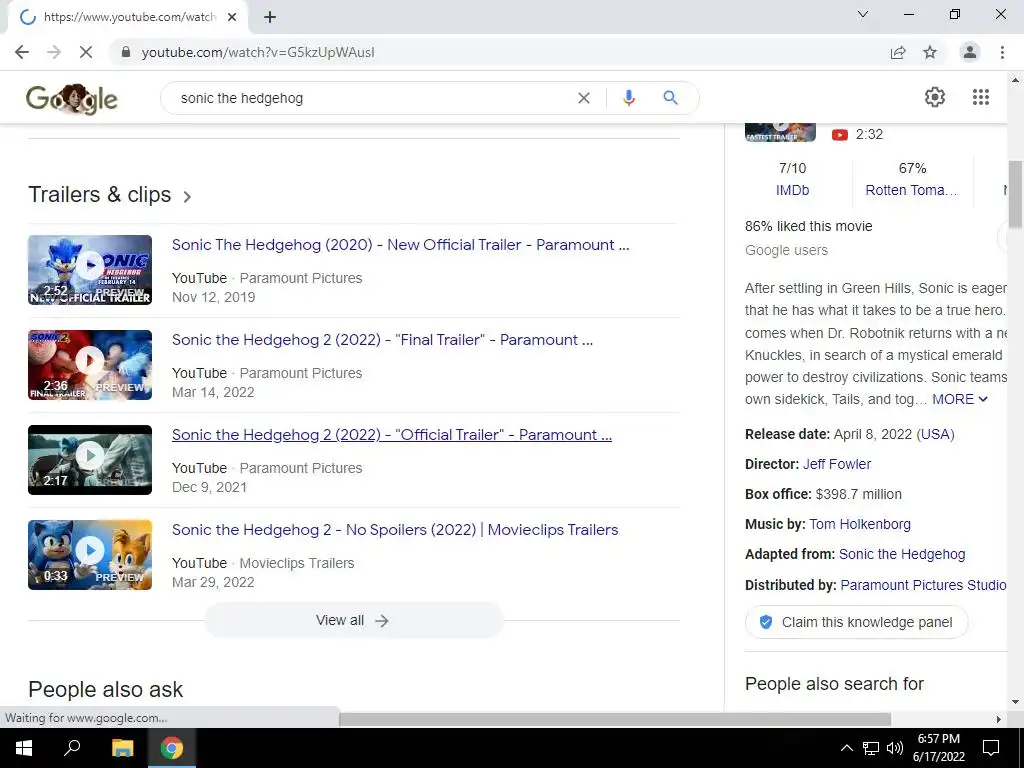Play the 2:32 trailer in knowledge panel
Screen dimensions: 1024x768
click(780, 131)
